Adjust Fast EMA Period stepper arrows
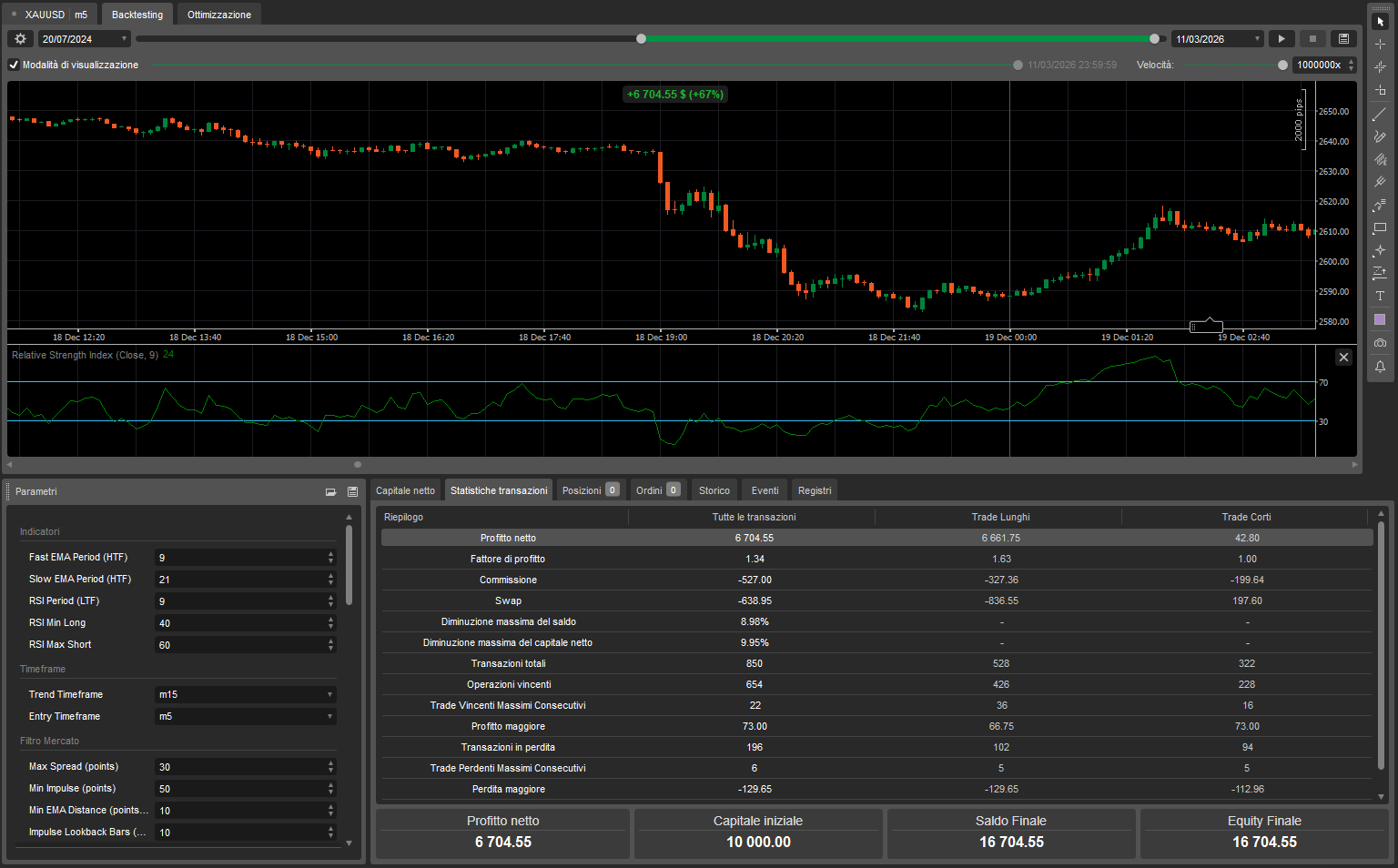This screenshot has width=1398, height=868. click(x=330, y=557)
